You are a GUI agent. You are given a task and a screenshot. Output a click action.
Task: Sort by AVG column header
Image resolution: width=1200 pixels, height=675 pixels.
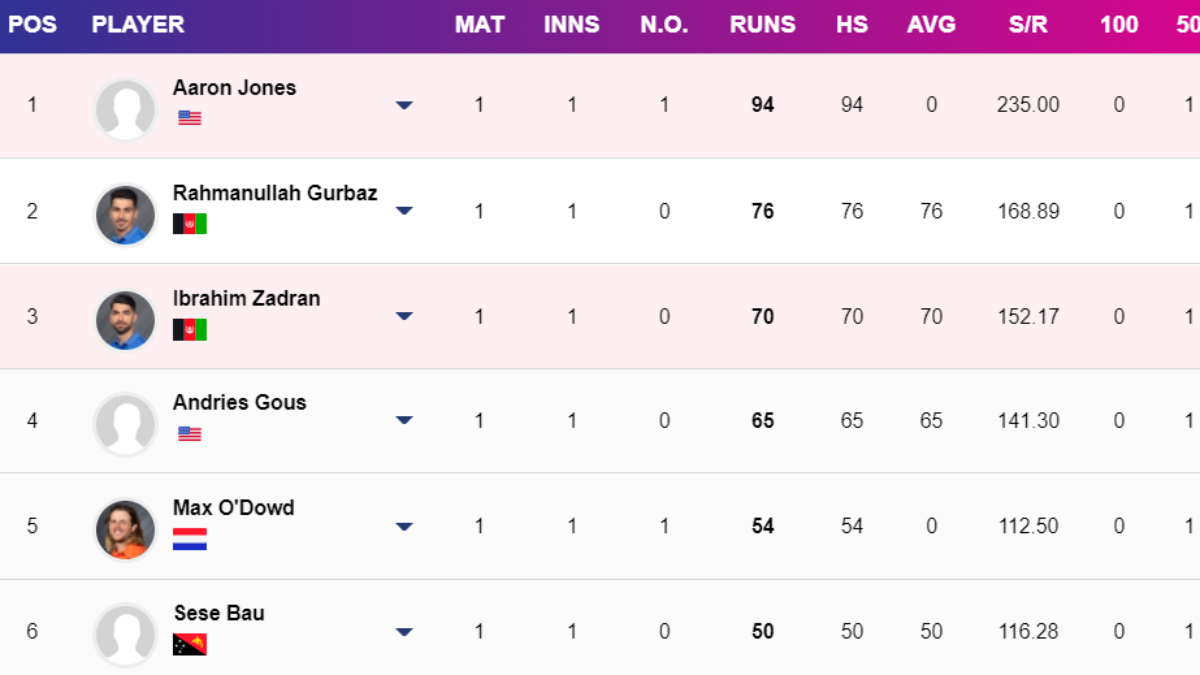point(931,25)
